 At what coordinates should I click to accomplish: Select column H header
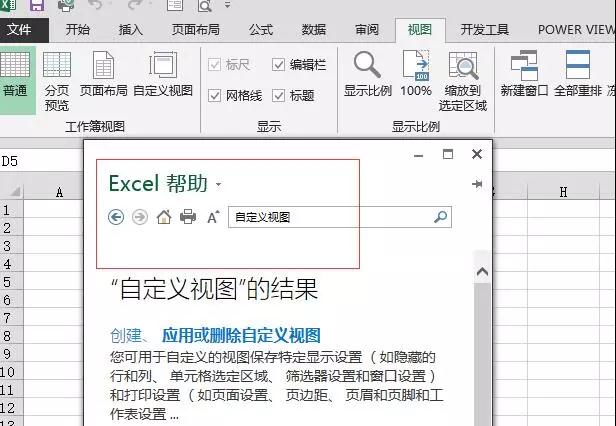(563, 192)
